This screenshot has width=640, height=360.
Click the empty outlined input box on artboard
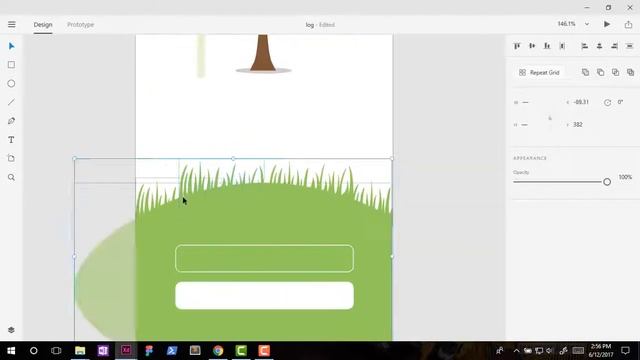[264, 258]
